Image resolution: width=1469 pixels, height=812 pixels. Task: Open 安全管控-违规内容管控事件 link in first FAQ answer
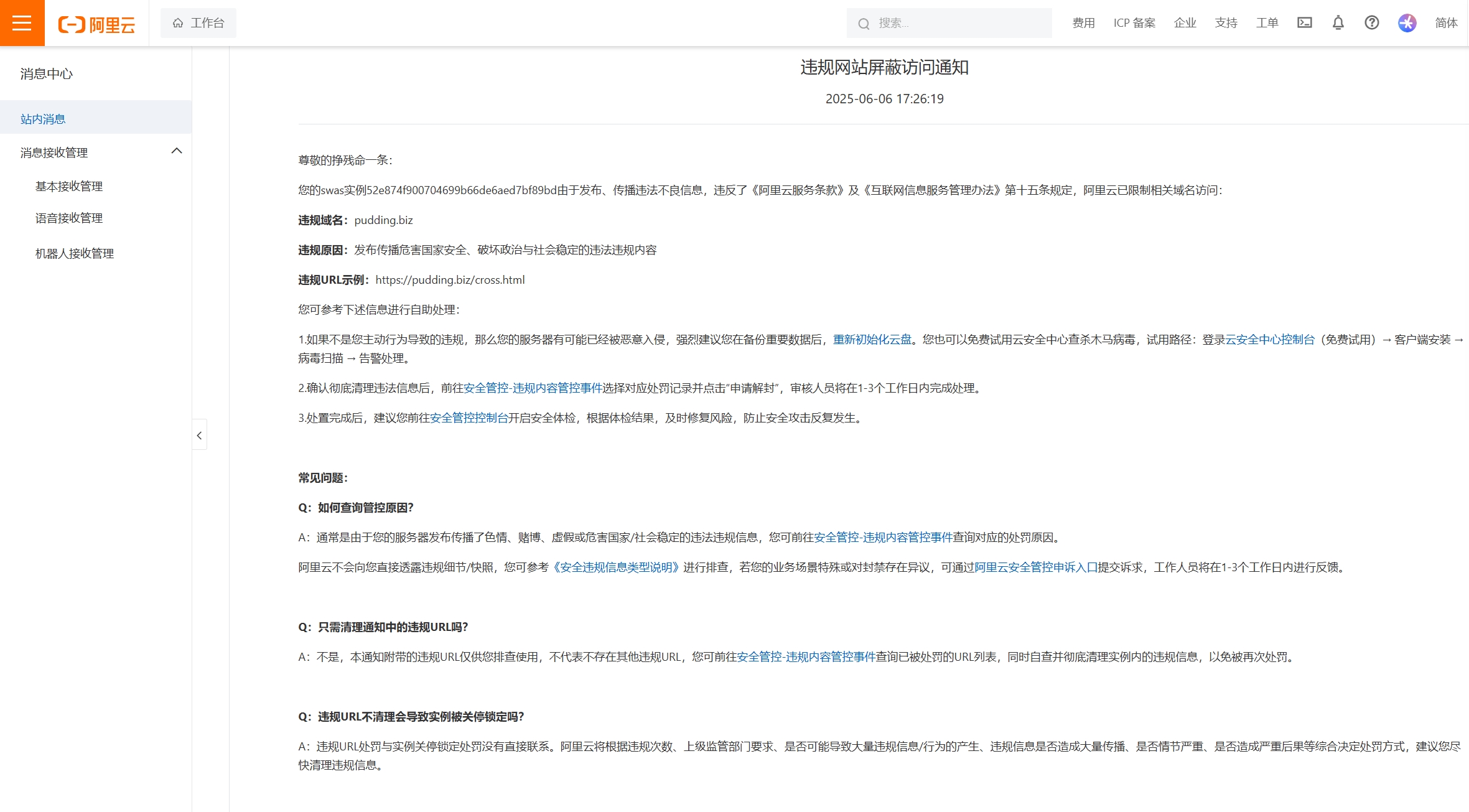[883, 537]
